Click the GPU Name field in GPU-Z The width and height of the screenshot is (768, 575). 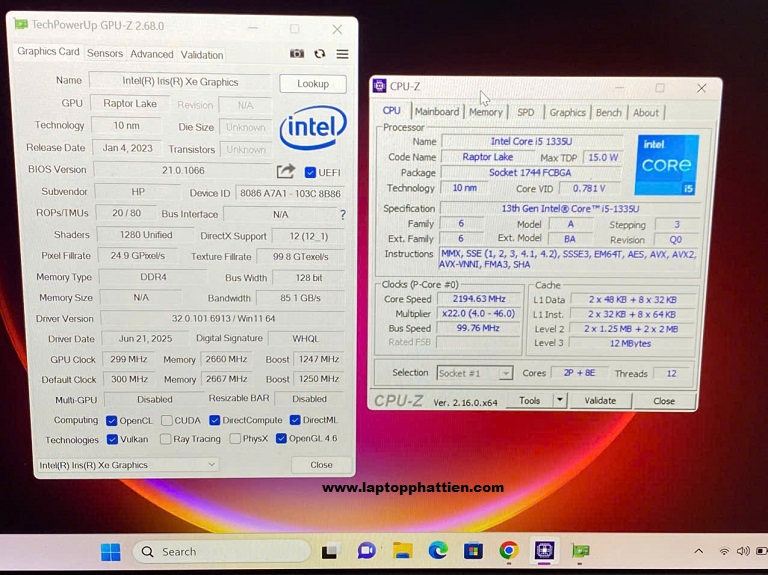pyautogui.click(x=180, y=82)
